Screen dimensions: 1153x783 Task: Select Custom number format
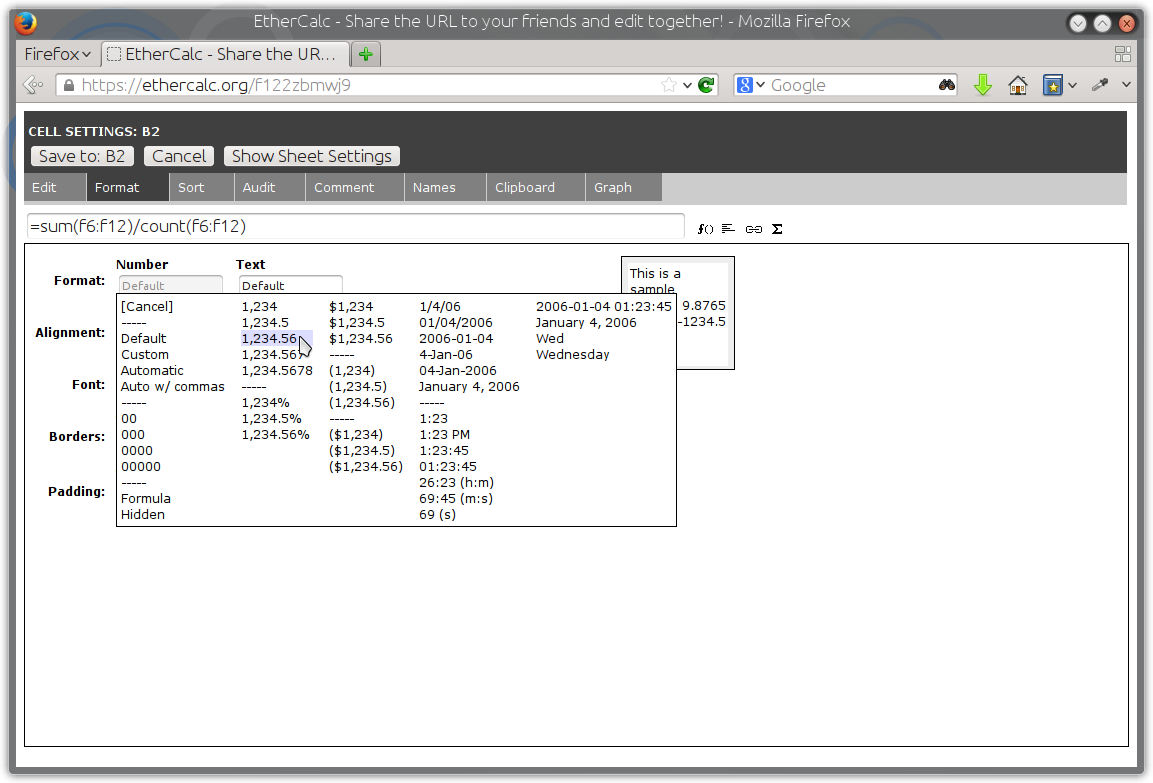click(145, 354)
